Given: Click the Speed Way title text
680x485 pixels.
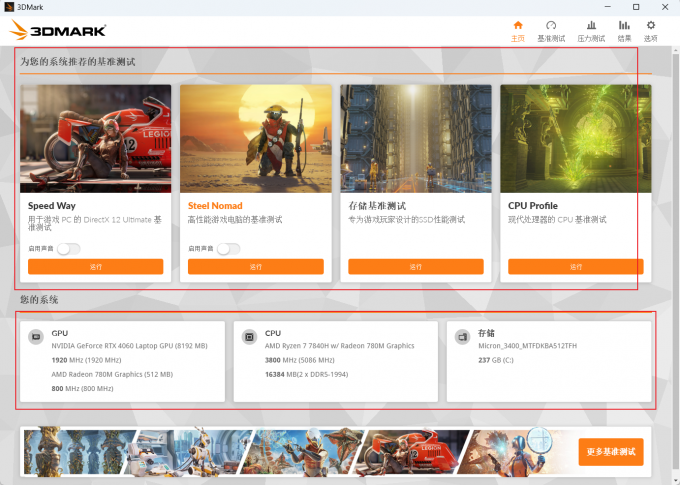Looking at the screenshot, I should tap(52, 206).
